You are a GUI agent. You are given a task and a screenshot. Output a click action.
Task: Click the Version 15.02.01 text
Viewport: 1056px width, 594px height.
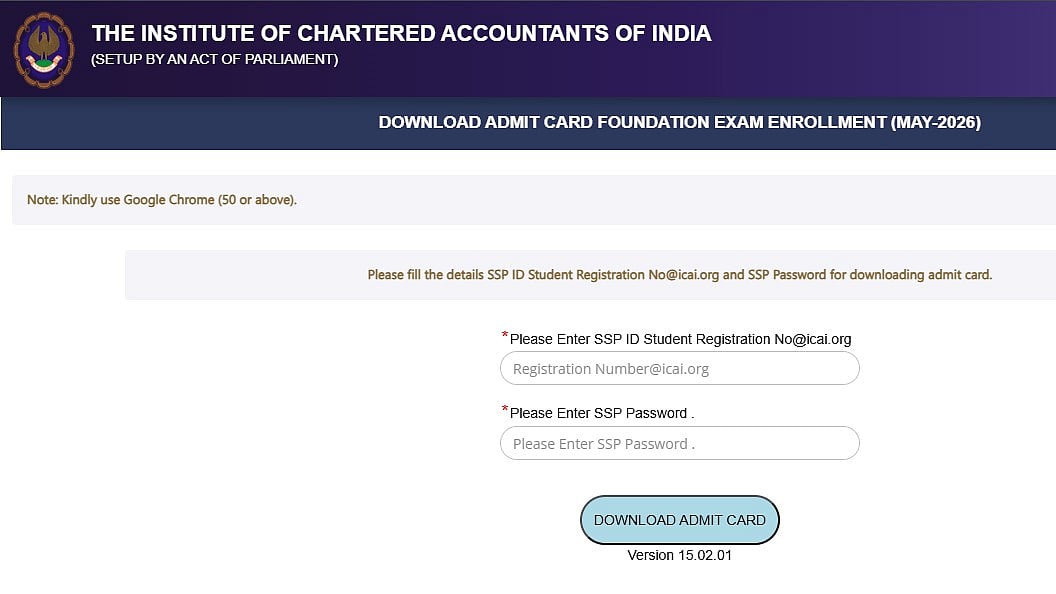(x=679, y=555)
